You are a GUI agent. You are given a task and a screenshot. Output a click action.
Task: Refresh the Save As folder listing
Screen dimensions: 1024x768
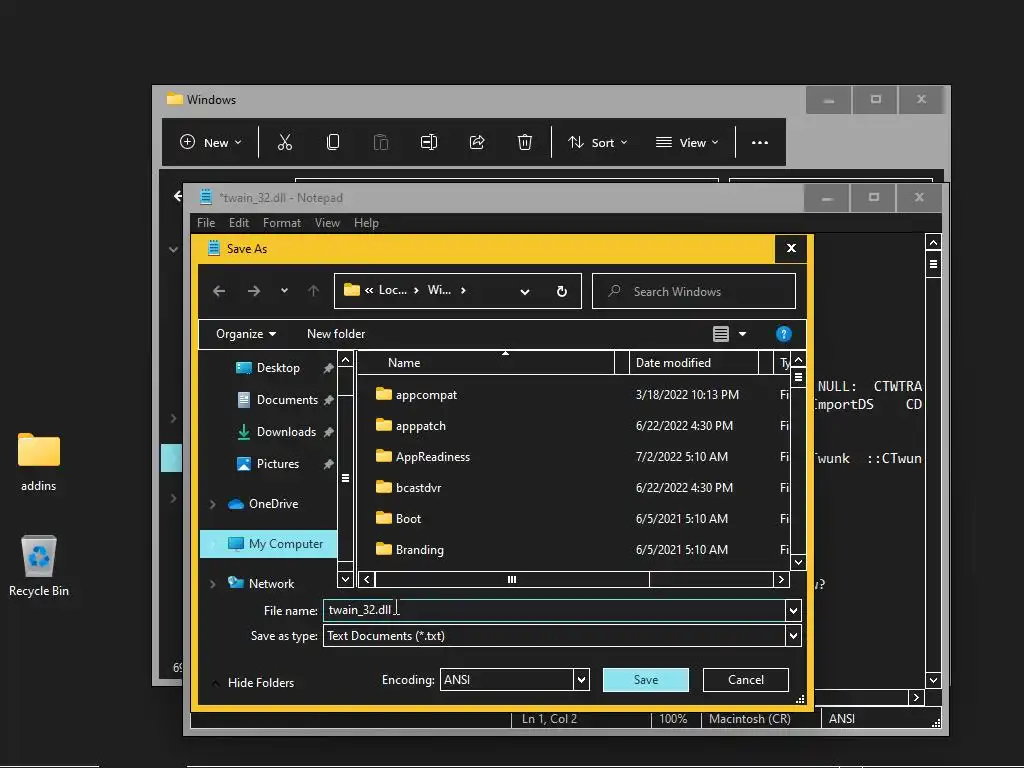tap(562, 291)
